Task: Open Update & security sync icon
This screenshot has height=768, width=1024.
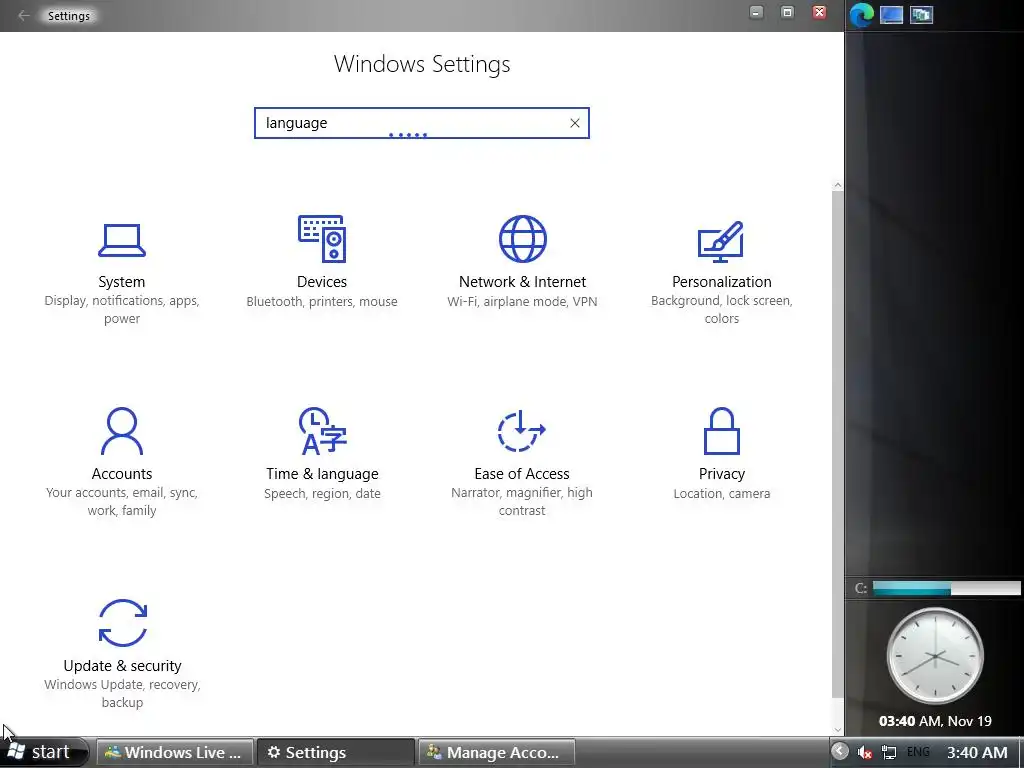Action: pyautogui.click(x=122, y=622)
